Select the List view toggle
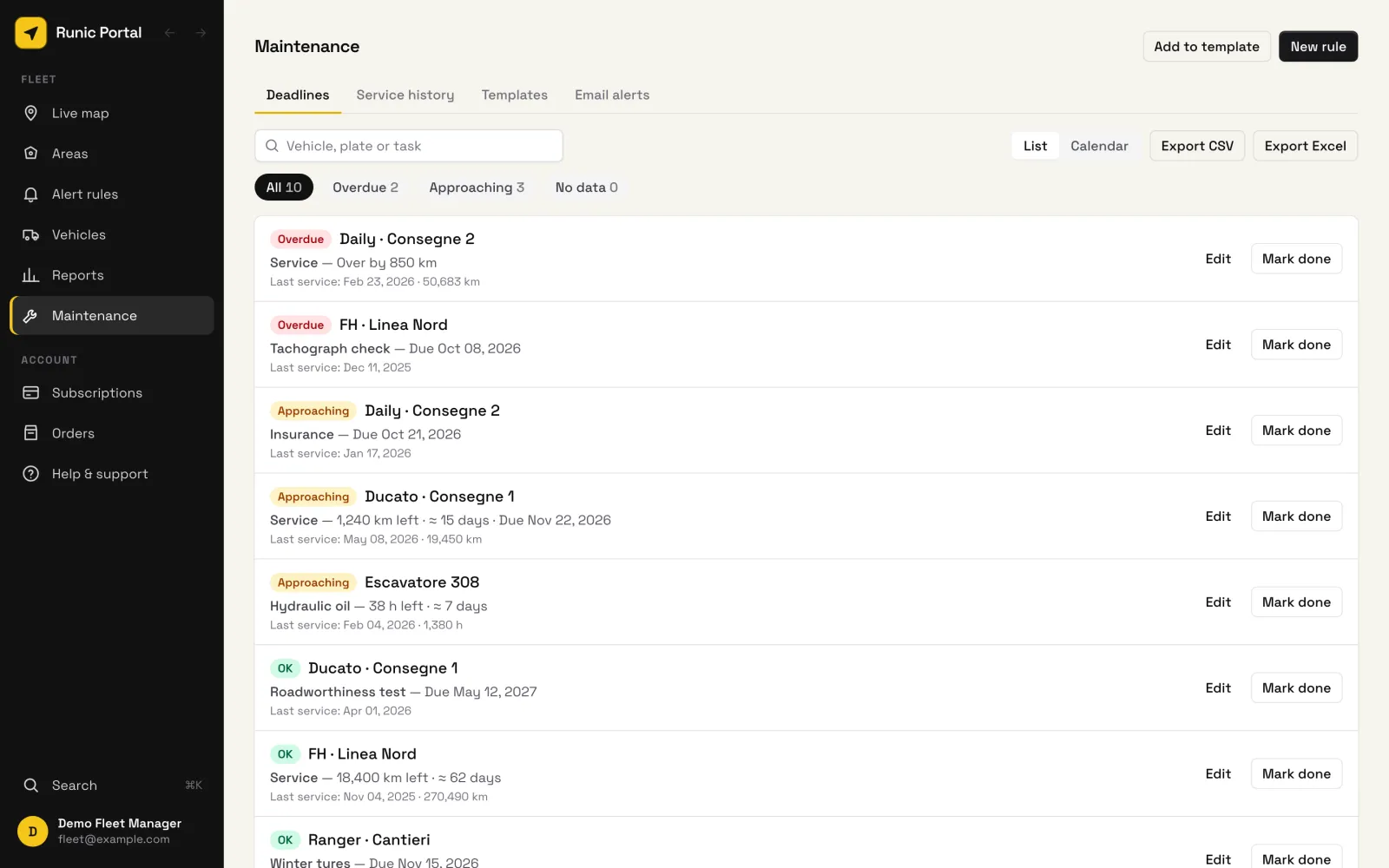Viewport: 1389px width, 868px height. pos(1035,146)
